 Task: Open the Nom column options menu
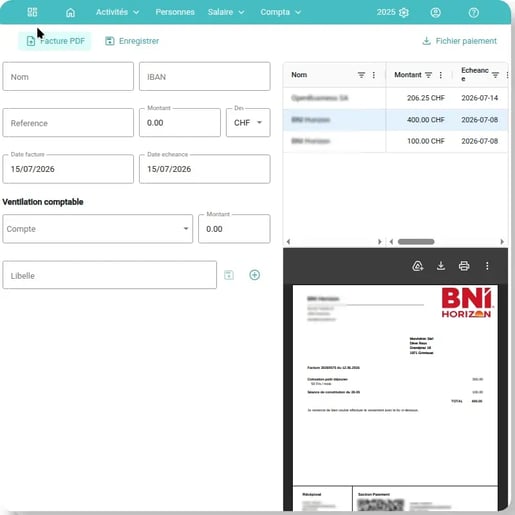(374, 75)
